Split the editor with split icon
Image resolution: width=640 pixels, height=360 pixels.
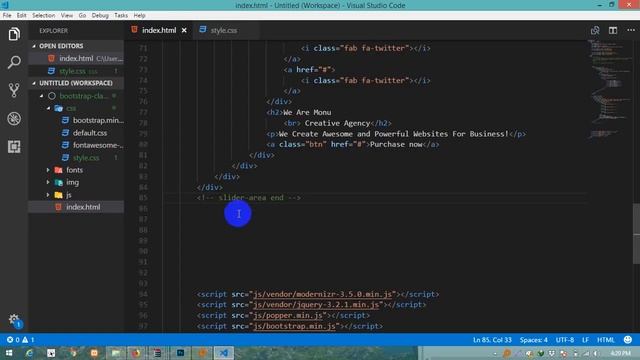(613, 30)
